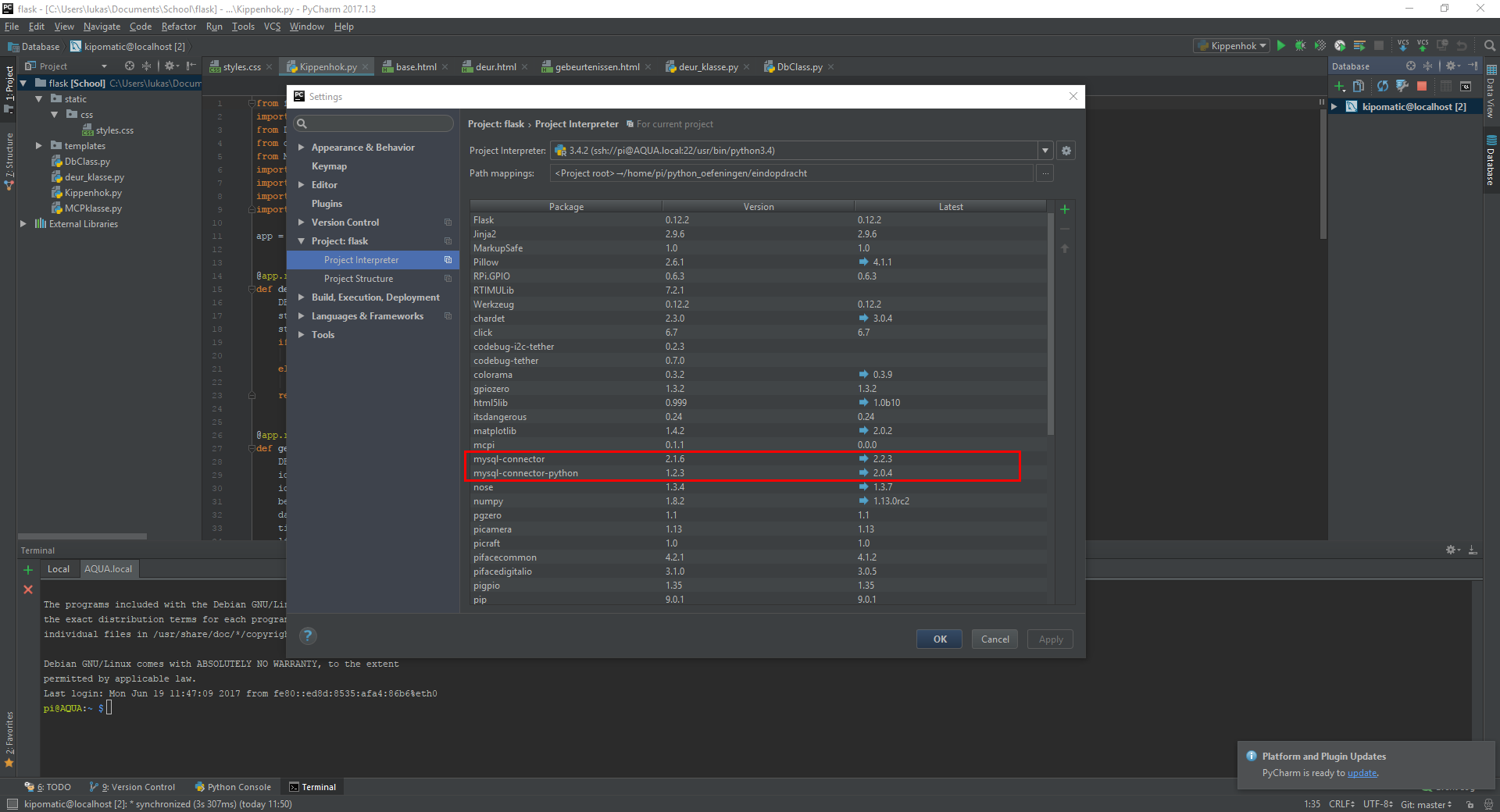Click OK in the Settings dialog
1500x812 pixels.
[939, 639]
